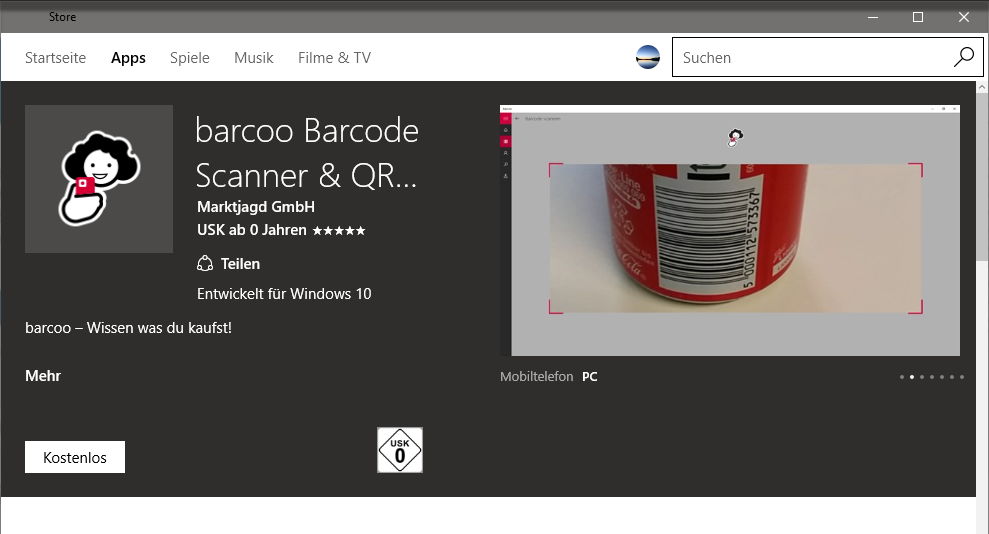Click the USK 0 rating badge
Image resolution: width=989 pixels, height=534 pixels.
(400, 450)
